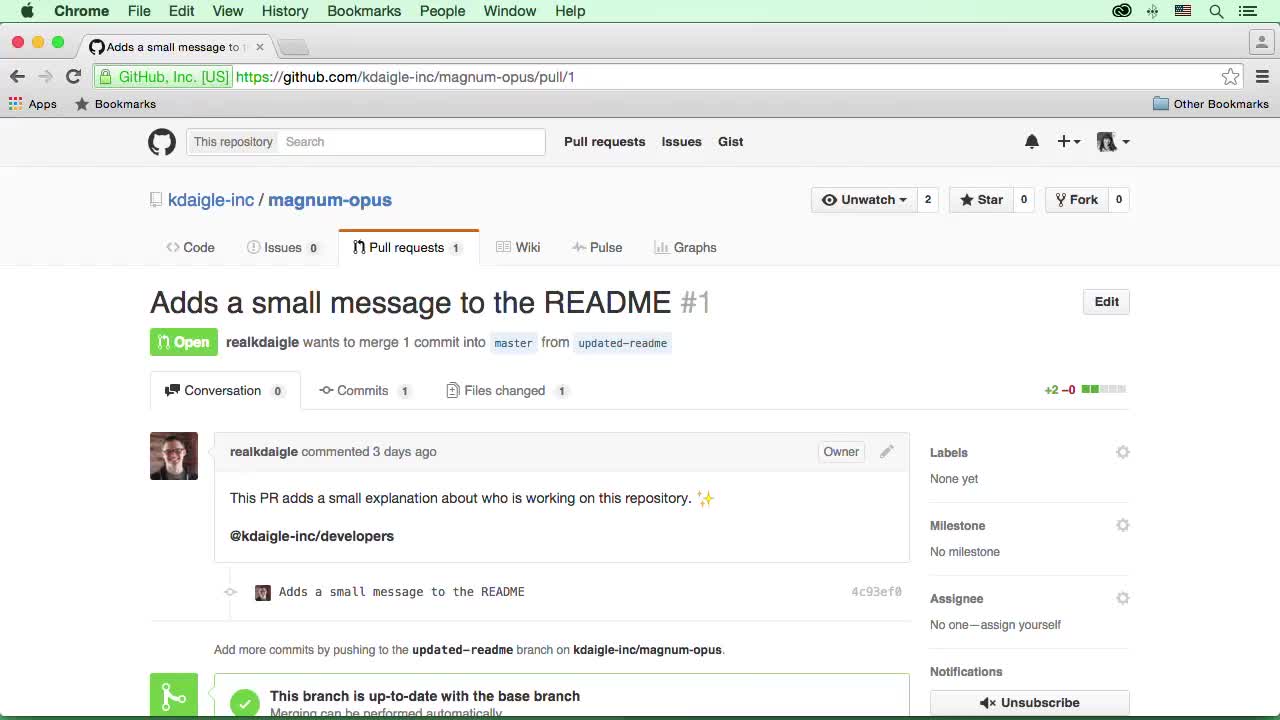Expand the user avatar menu
Image resolution: width=1280 pixels, height=720 pixels.
point(1112,142)
